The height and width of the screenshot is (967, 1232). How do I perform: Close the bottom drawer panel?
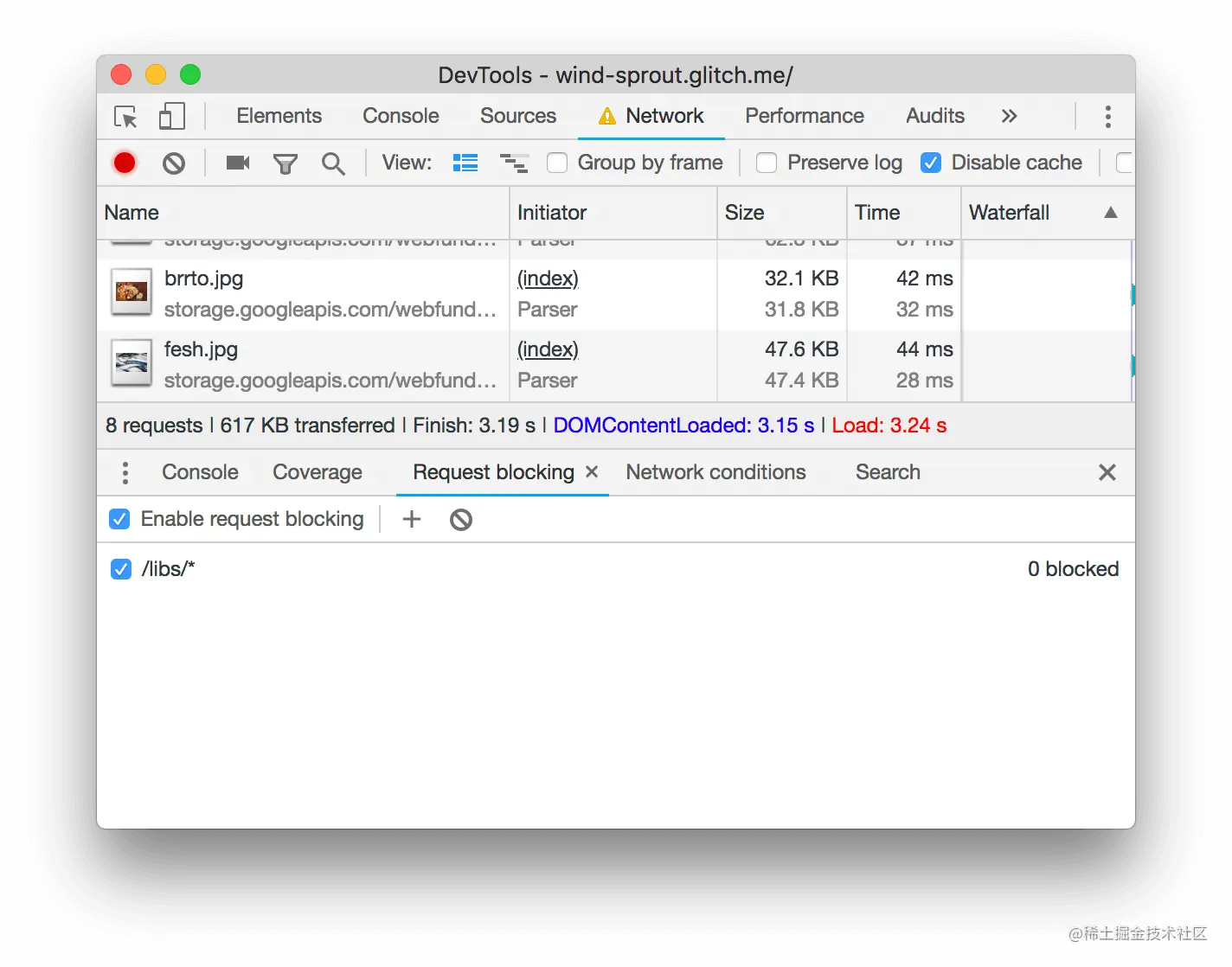pos(1107,472)
